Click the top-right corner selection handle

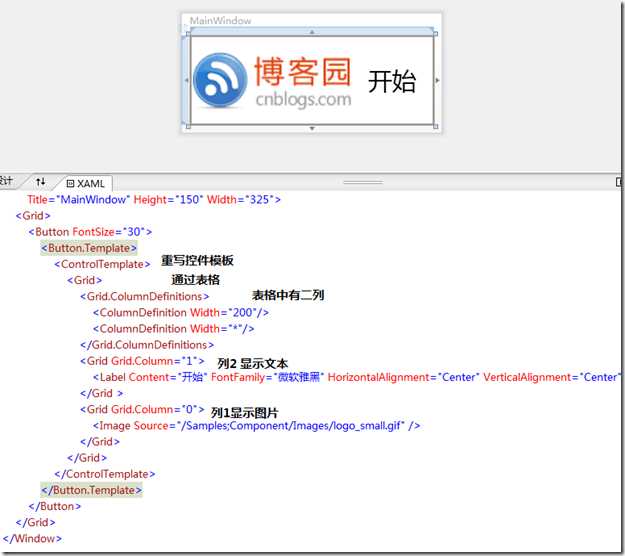436,34
